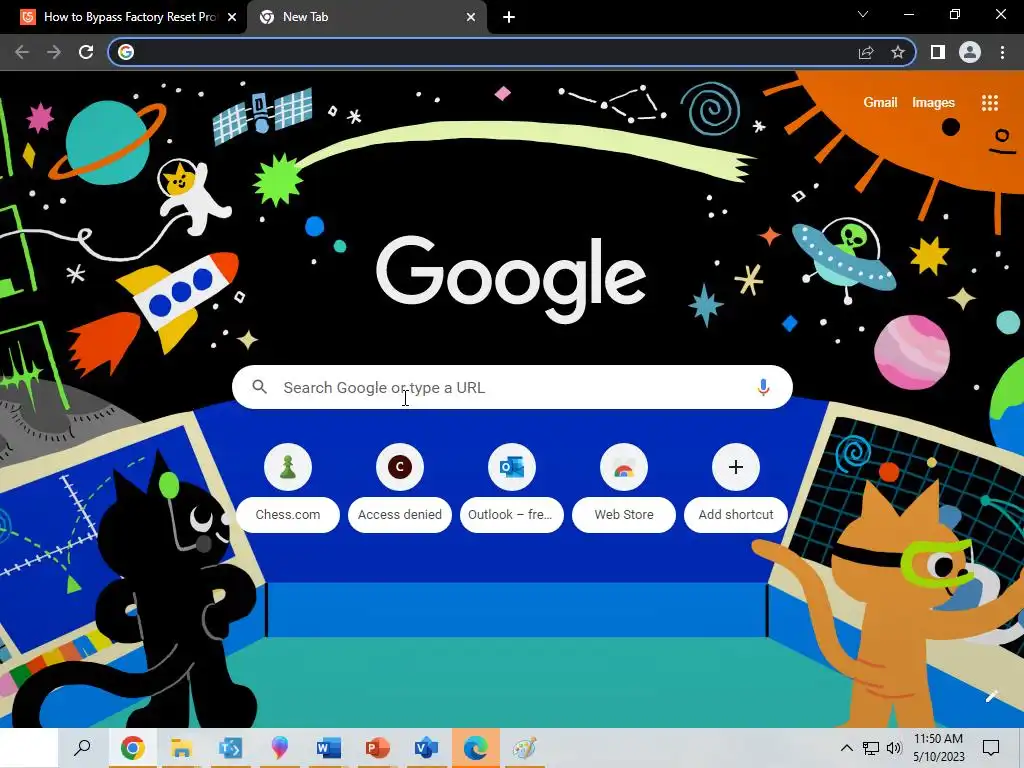Open the Chrome three-dot menu

[x=1002, y=52]
